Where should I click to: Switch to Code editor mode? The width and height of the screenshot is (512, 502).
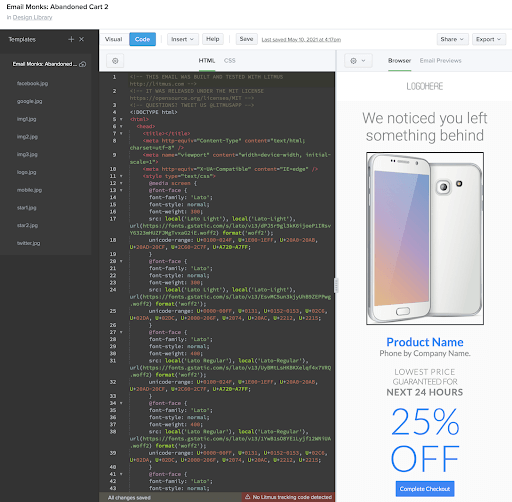pyautogui.click(x=142, y=39)
